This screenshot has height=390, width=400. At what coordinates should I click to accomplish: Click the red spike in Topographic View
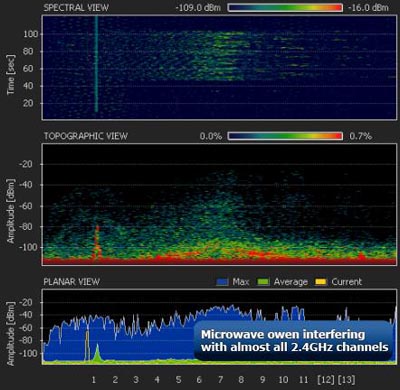pyautogui.click(x=97, y=242)
